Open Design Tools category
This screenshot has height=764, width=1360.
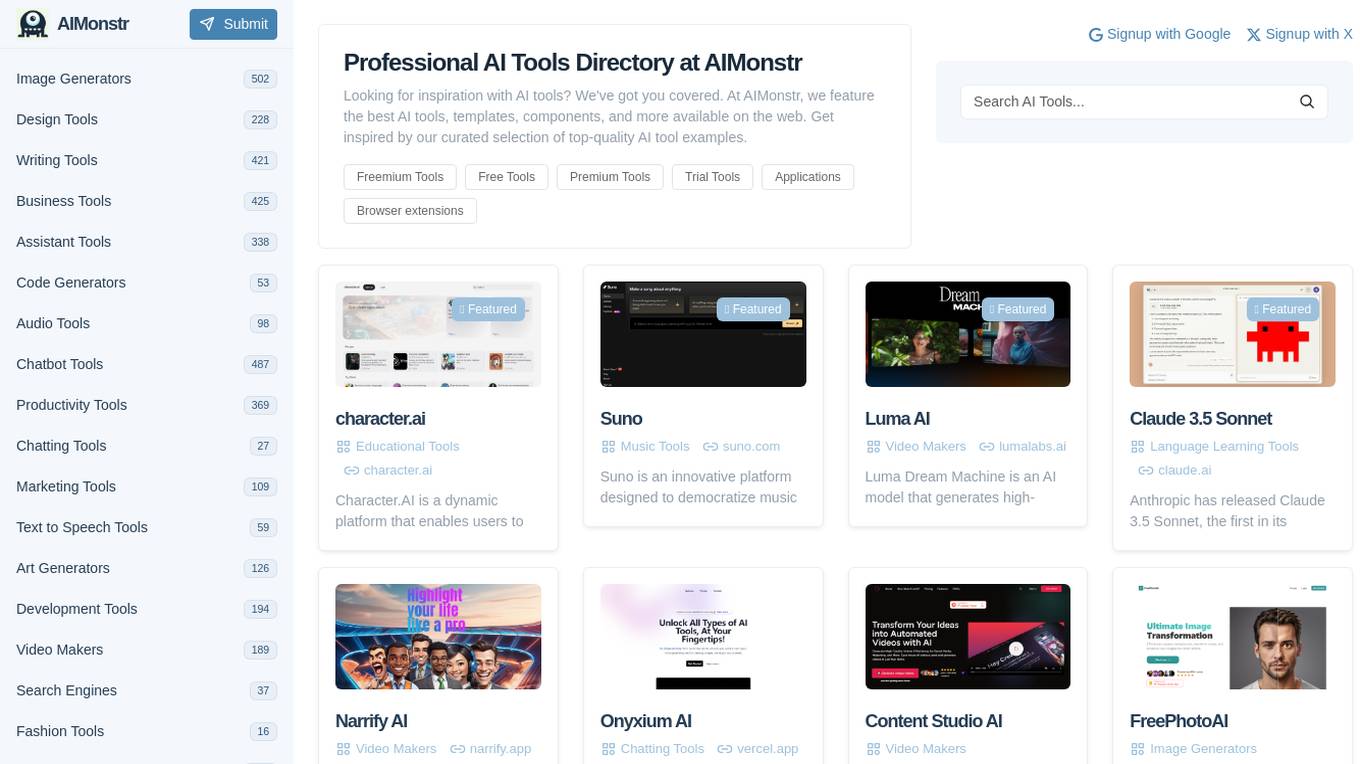point(146,120)
